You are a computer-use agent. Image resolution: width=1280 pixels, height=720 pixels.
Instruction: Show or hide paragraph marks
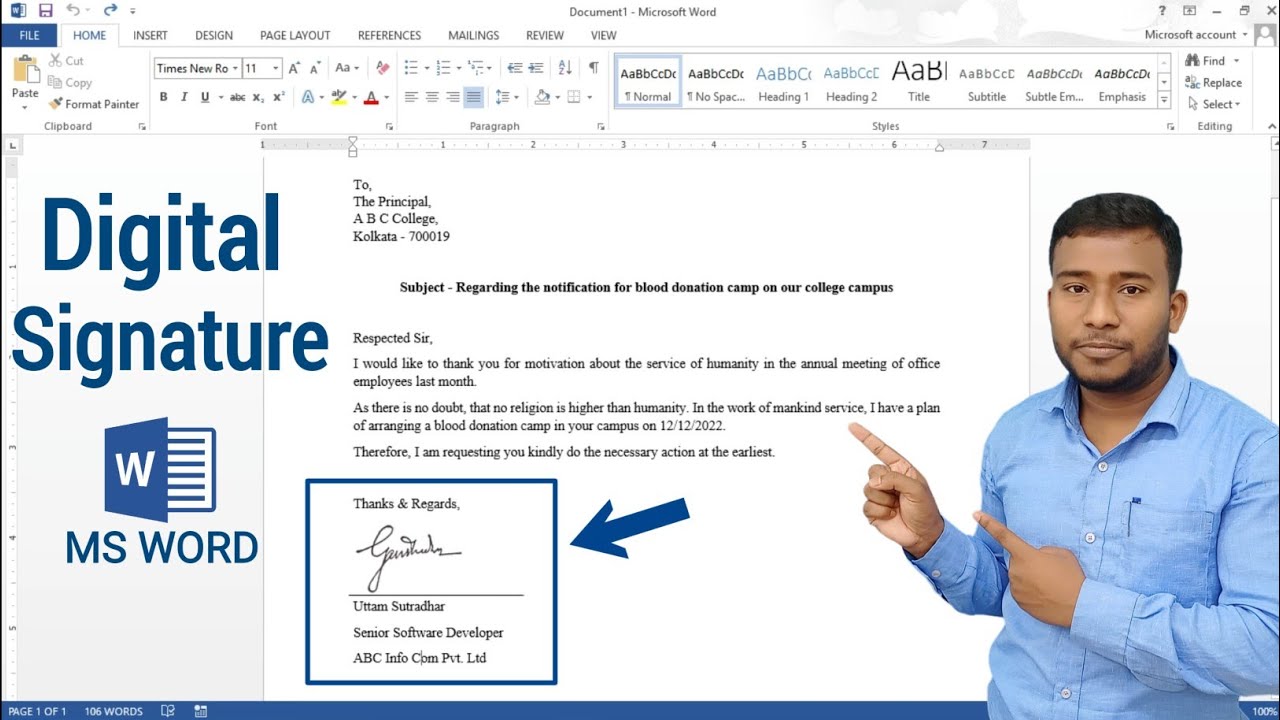click(594, 68)
